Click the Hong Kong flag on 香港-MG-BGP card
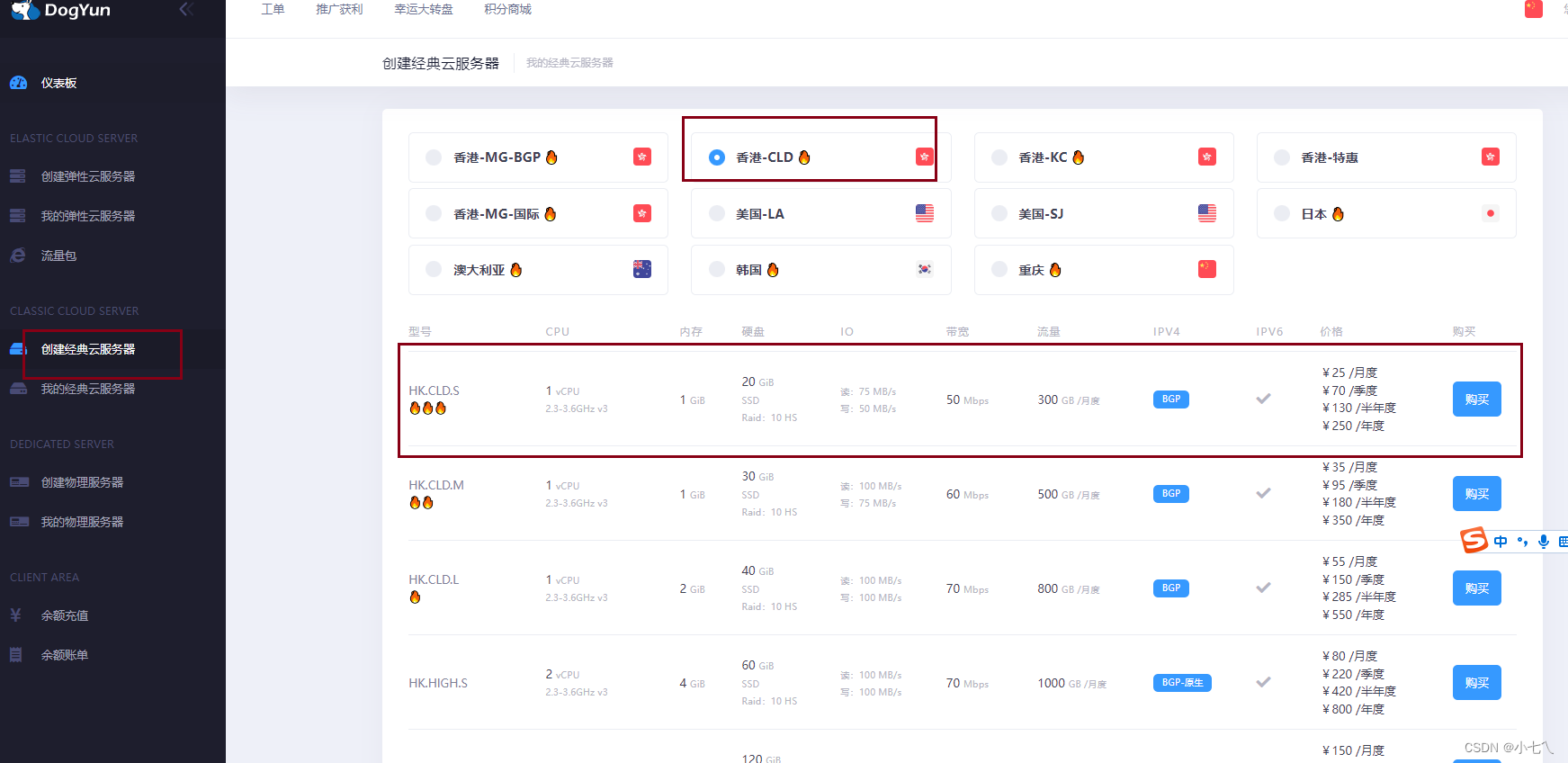Screen dimensions: 1568x763 [642, 157]
